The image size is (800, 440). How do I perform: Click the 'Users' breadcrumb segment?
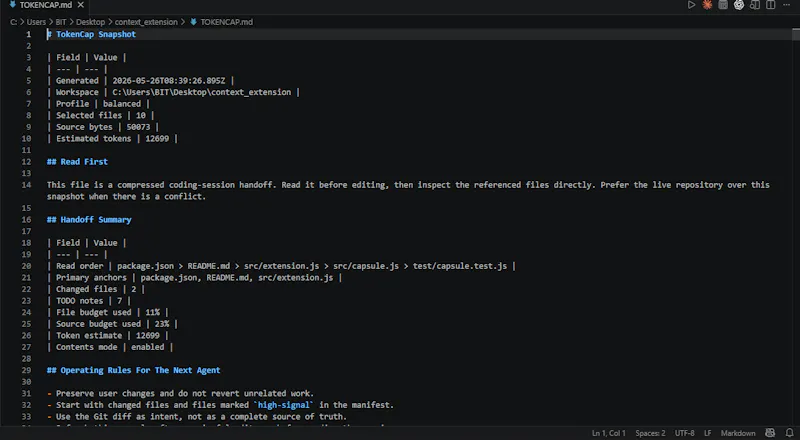[x=36, y=22]
